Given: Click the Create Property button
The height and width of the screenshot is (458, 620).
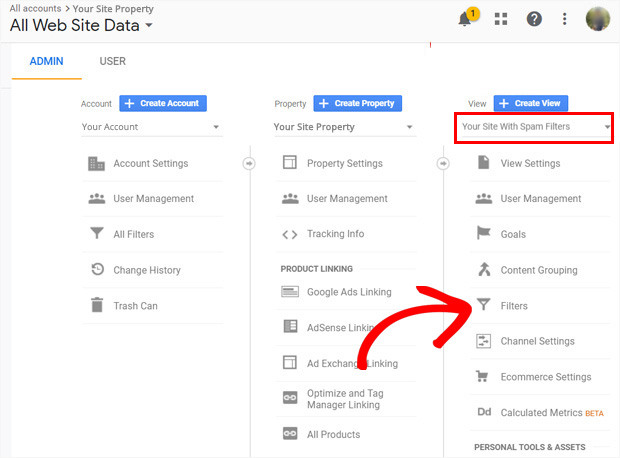Looking at the screenshot, I should (x=357, y=103).
